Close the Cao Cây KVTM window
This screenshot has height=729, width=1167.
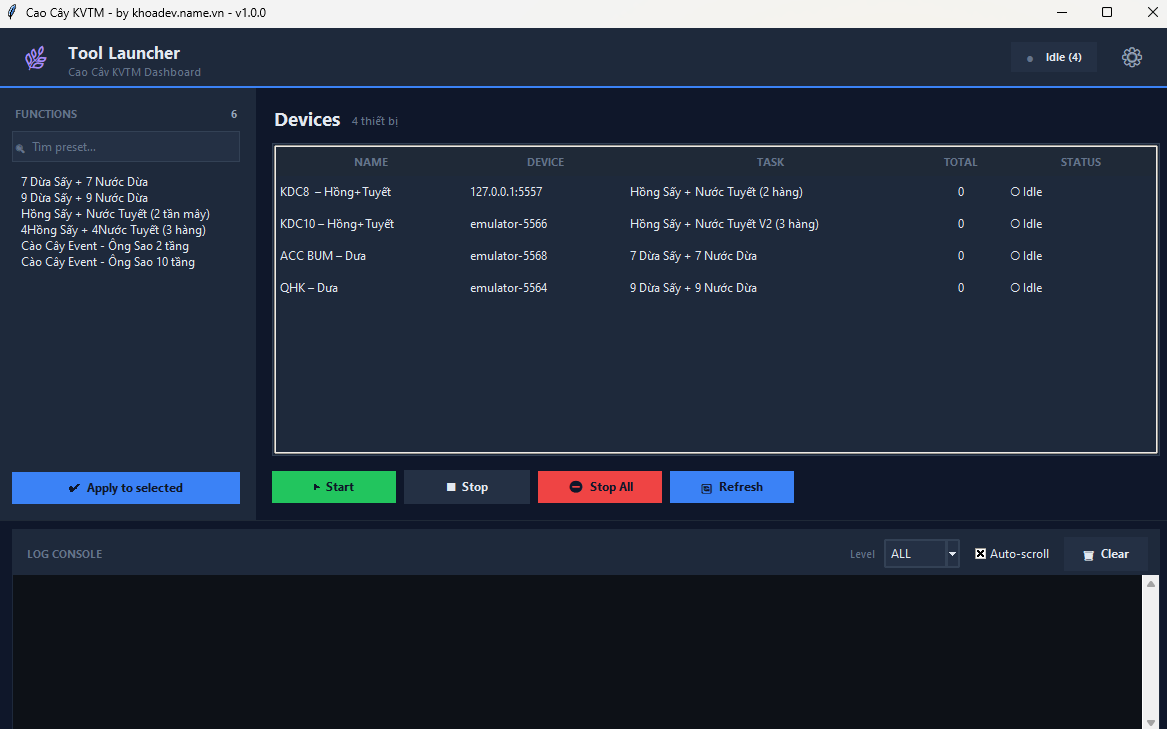click(1151, 13)
